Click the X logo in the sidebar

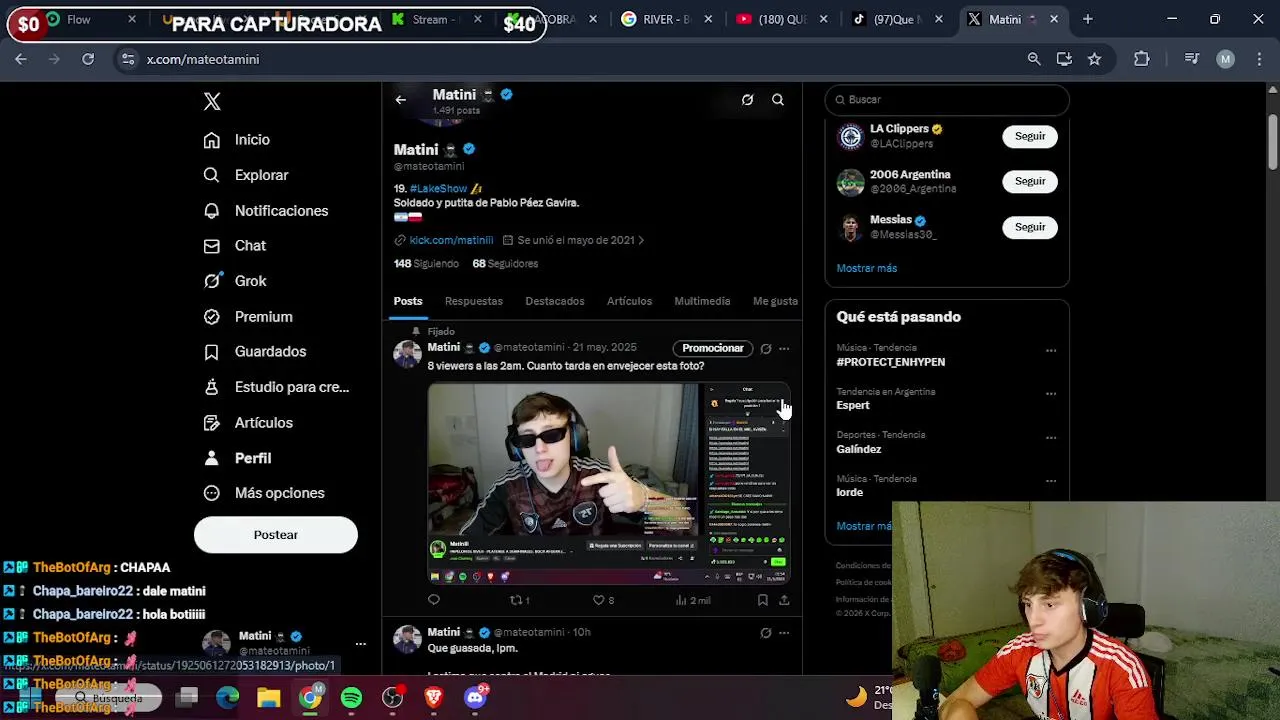212,101
